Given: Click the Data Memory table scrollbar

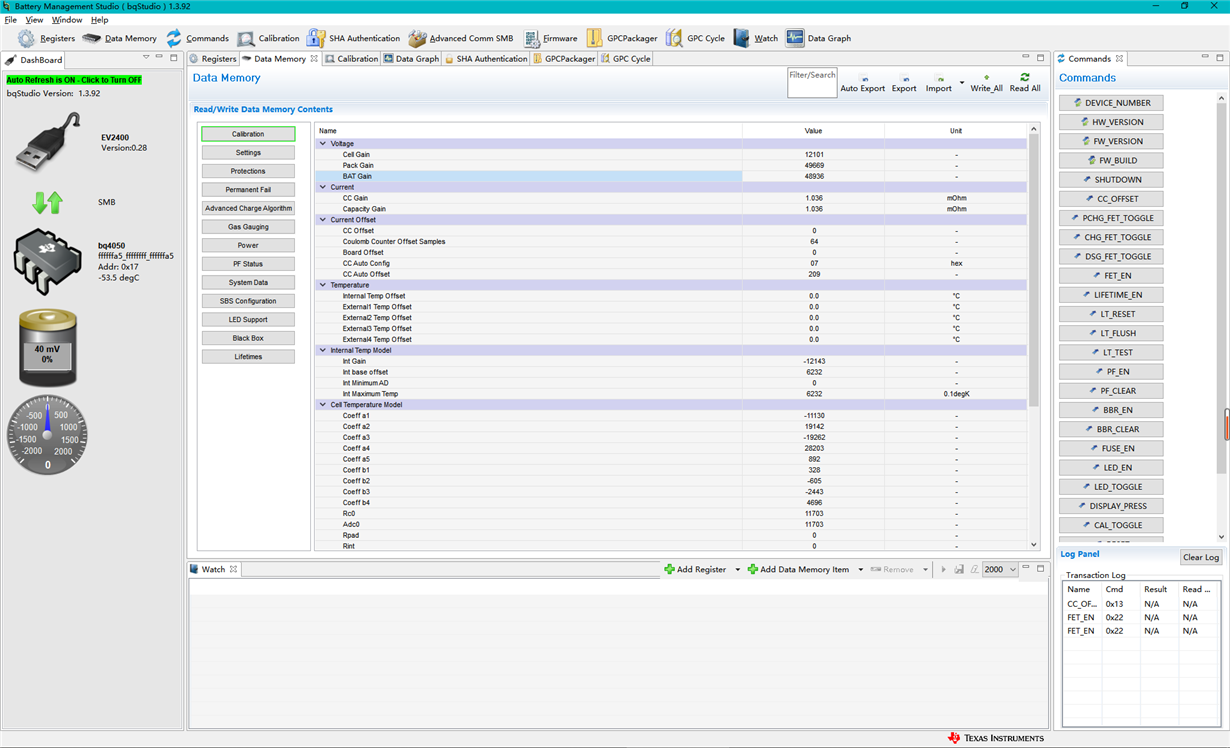Looking at the screenshot, I should (1034, 270).
